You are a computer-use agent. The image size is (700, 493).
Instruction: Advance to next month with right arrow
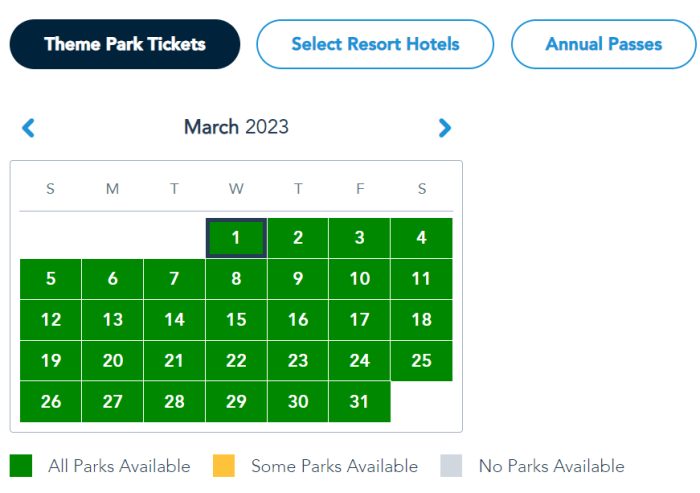coord(445,128)
